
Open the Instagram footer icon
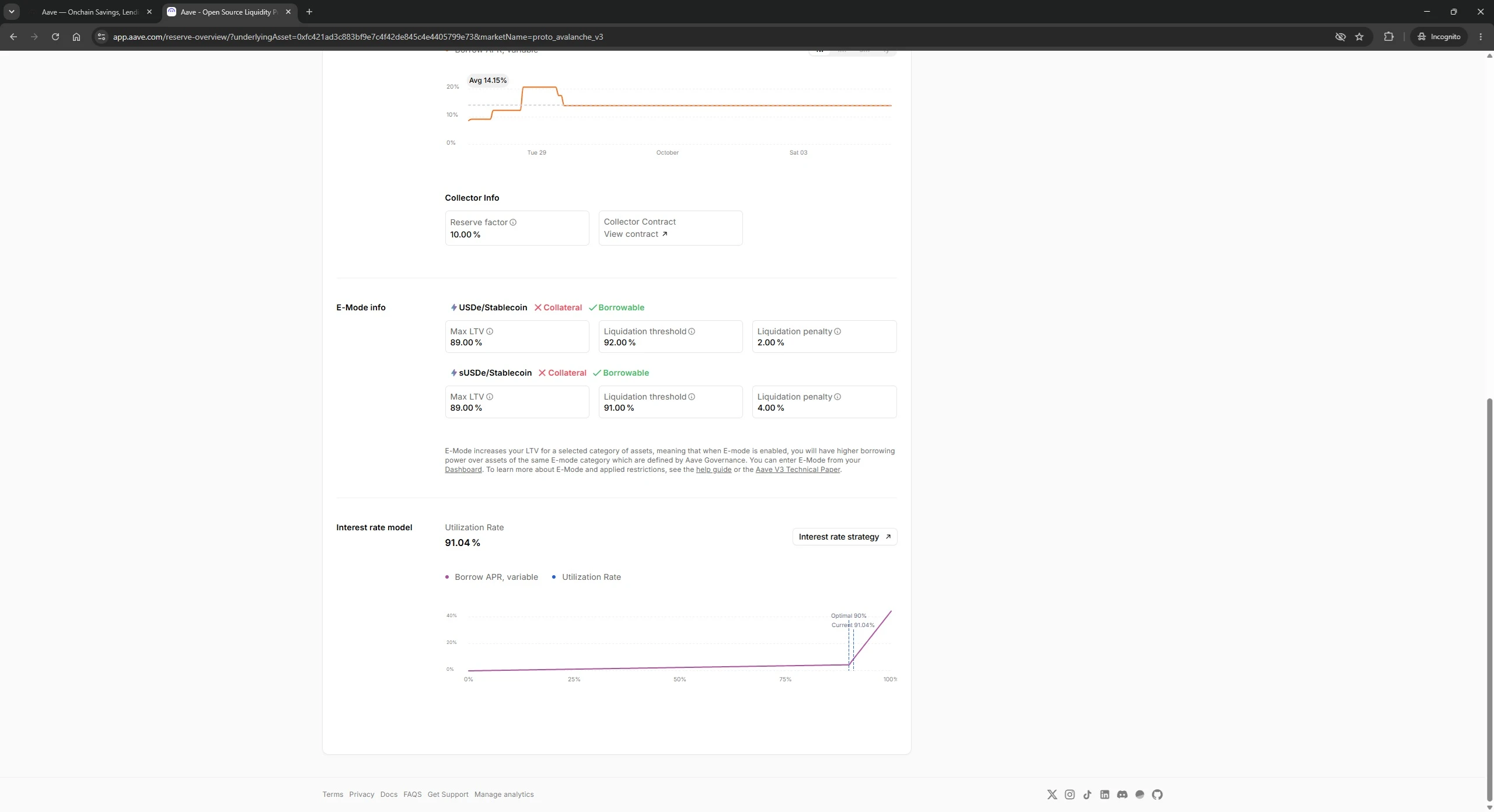1070,794
